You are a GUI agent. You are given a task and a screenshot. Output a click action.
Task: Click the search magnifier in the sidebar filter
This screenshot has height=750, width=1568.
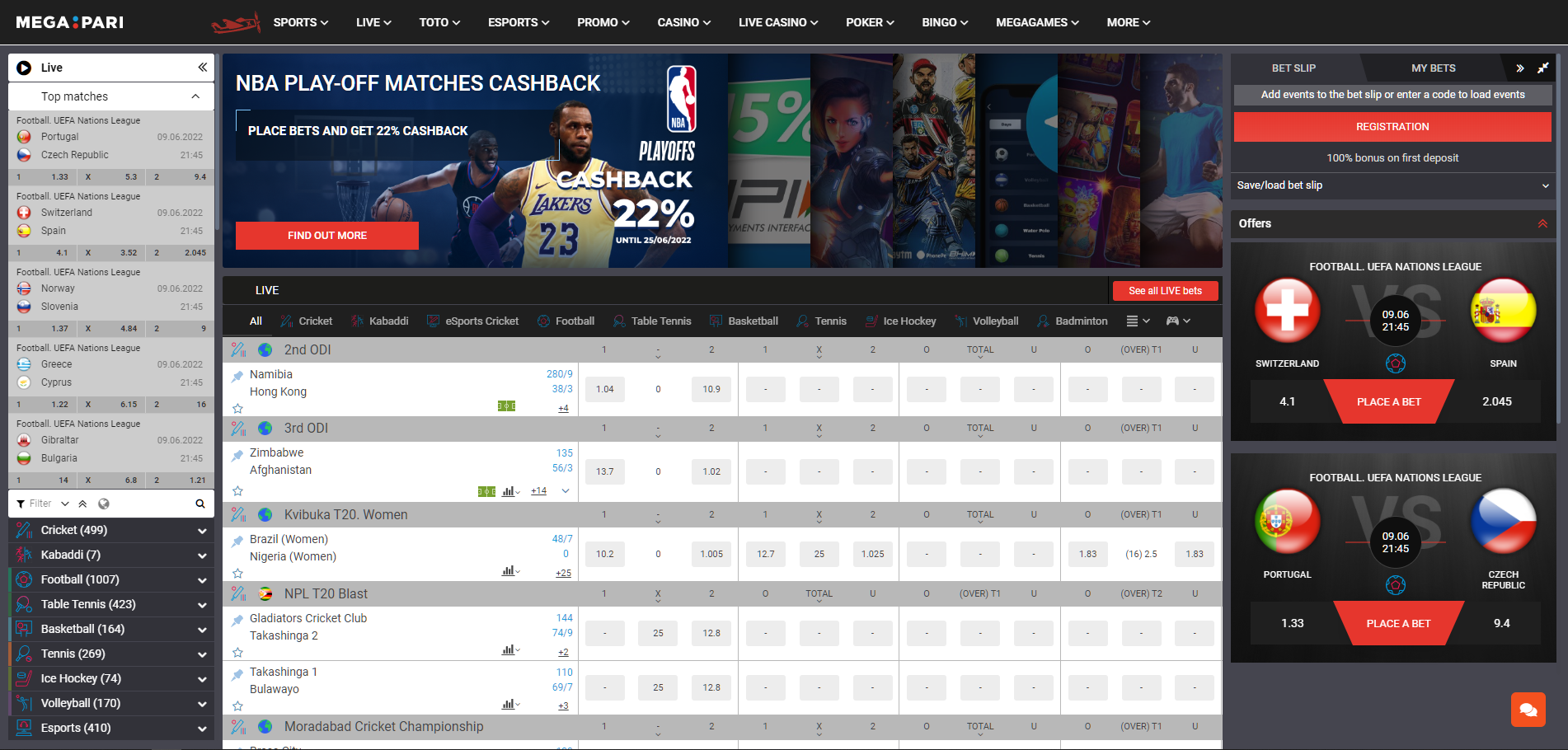pos(200,504)
